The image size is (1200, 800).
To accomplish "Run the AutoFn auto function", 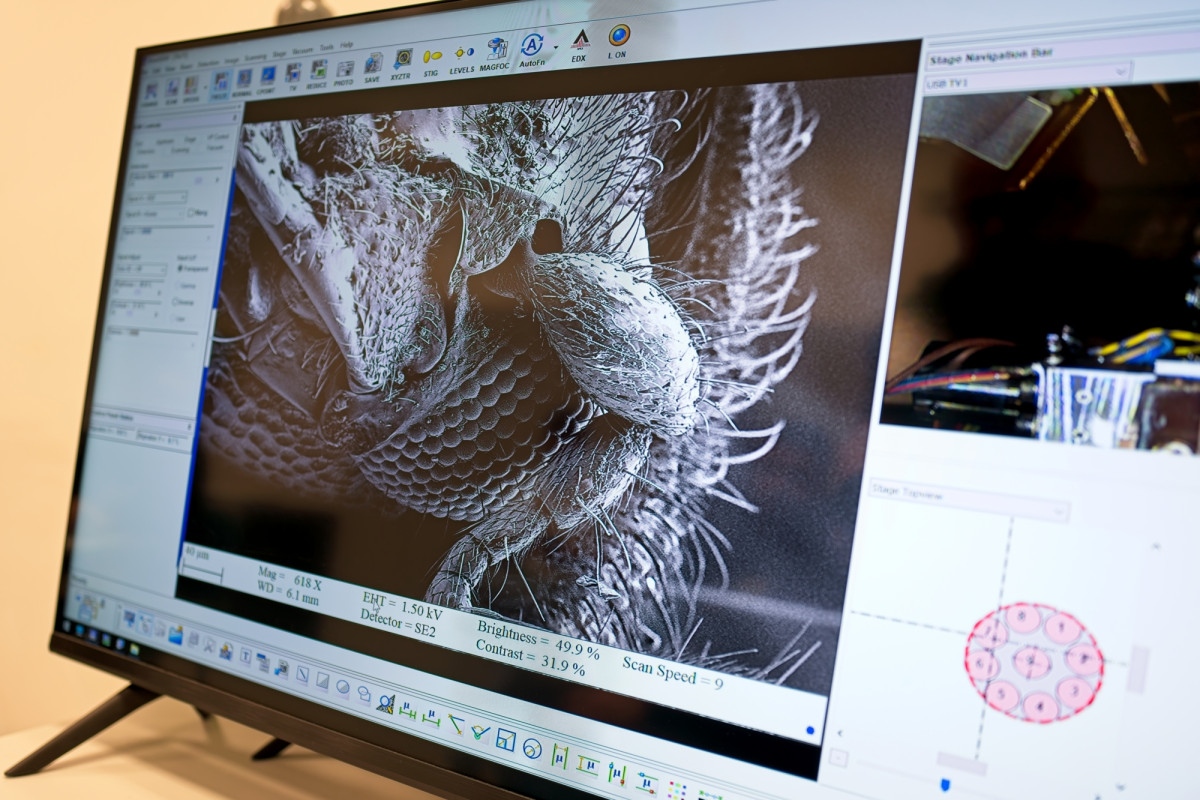I will pos(532,48).
